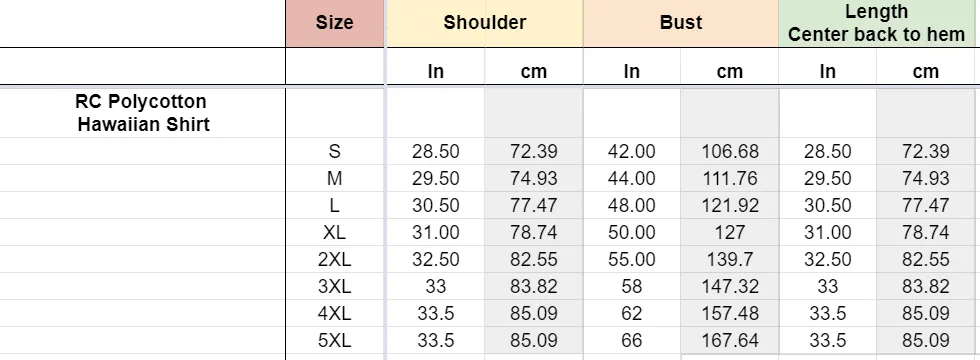Select the Bust header cell
This screenshot has width=980, height=360.
[x=681, y=23]
